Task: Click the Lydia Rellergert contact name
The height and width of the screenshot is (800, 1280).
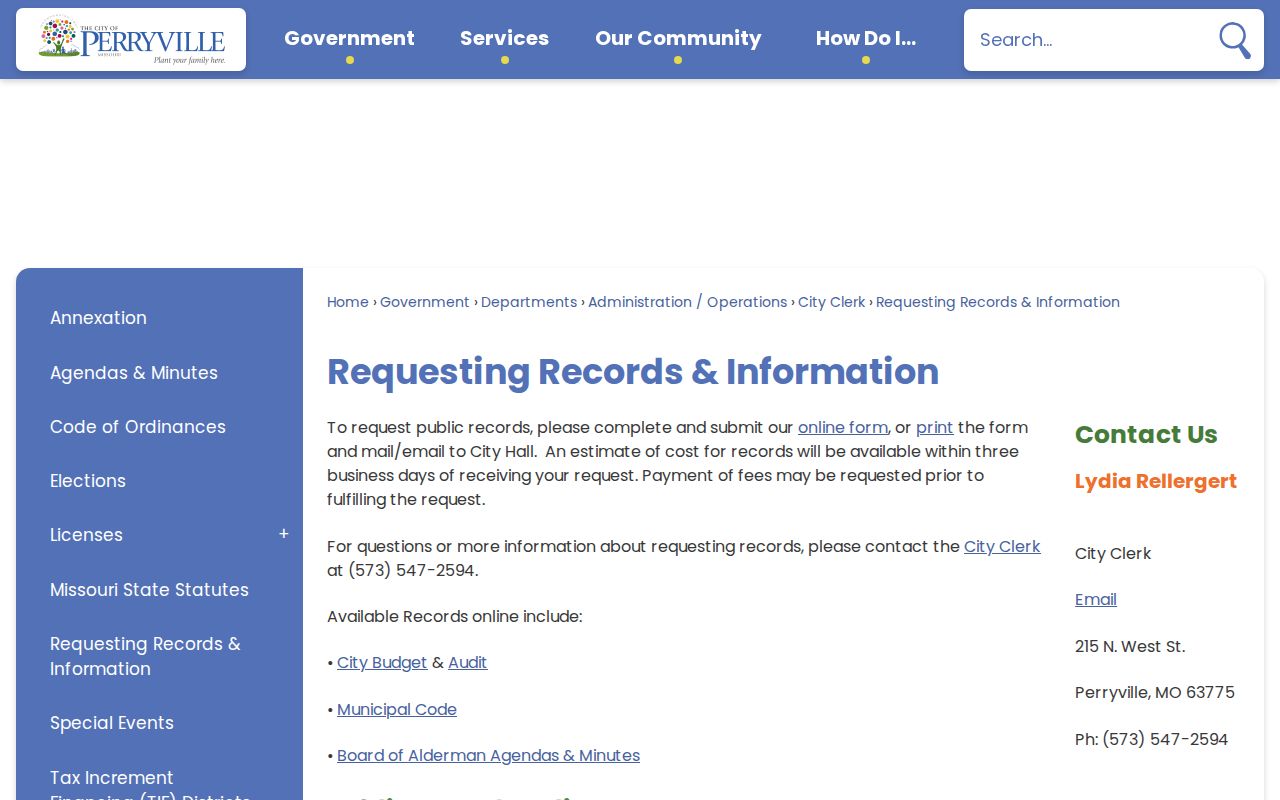Action: point(1156,481)
